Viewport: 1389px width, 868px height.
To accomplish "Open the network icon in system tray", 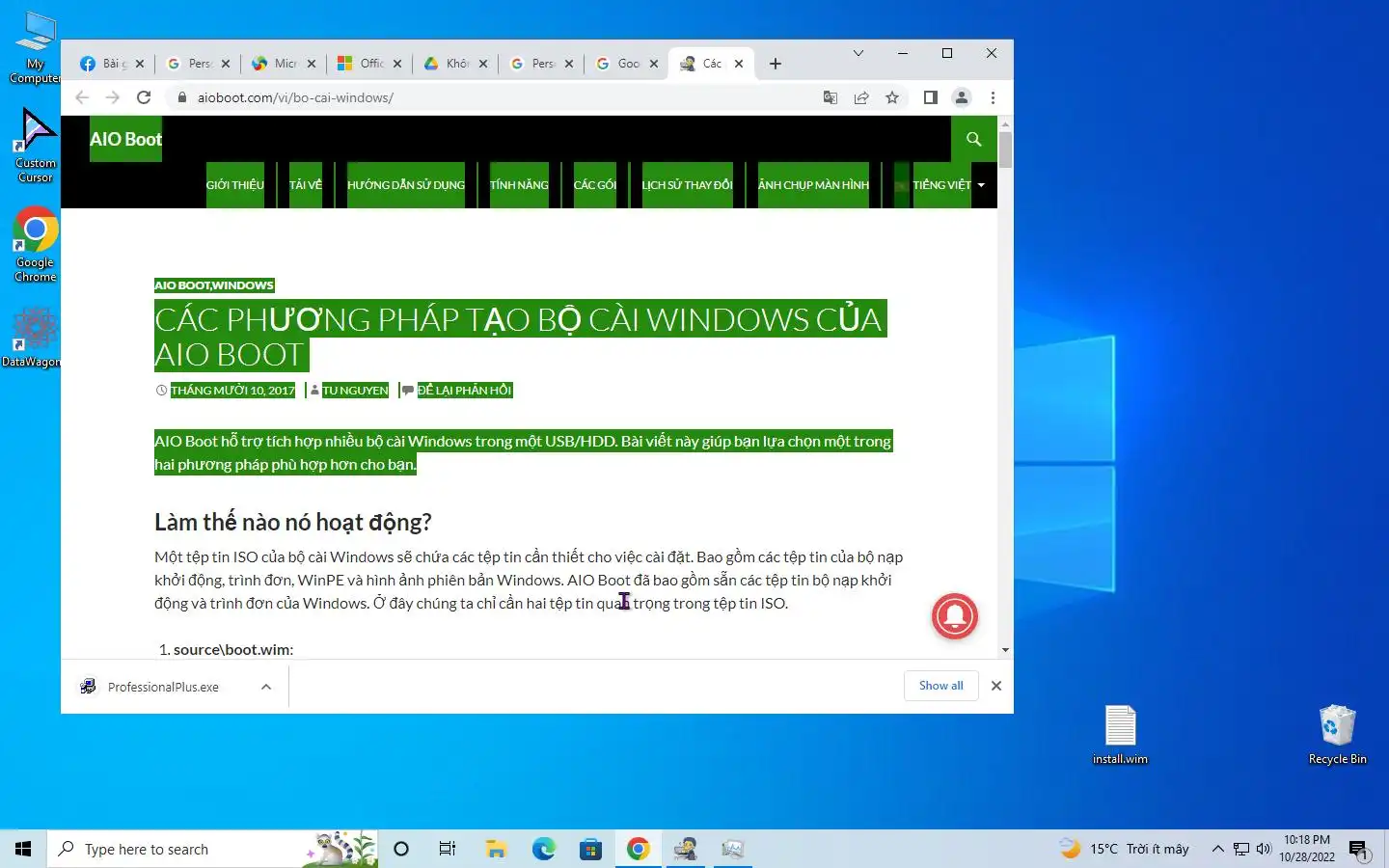I will coord(1241,849).
